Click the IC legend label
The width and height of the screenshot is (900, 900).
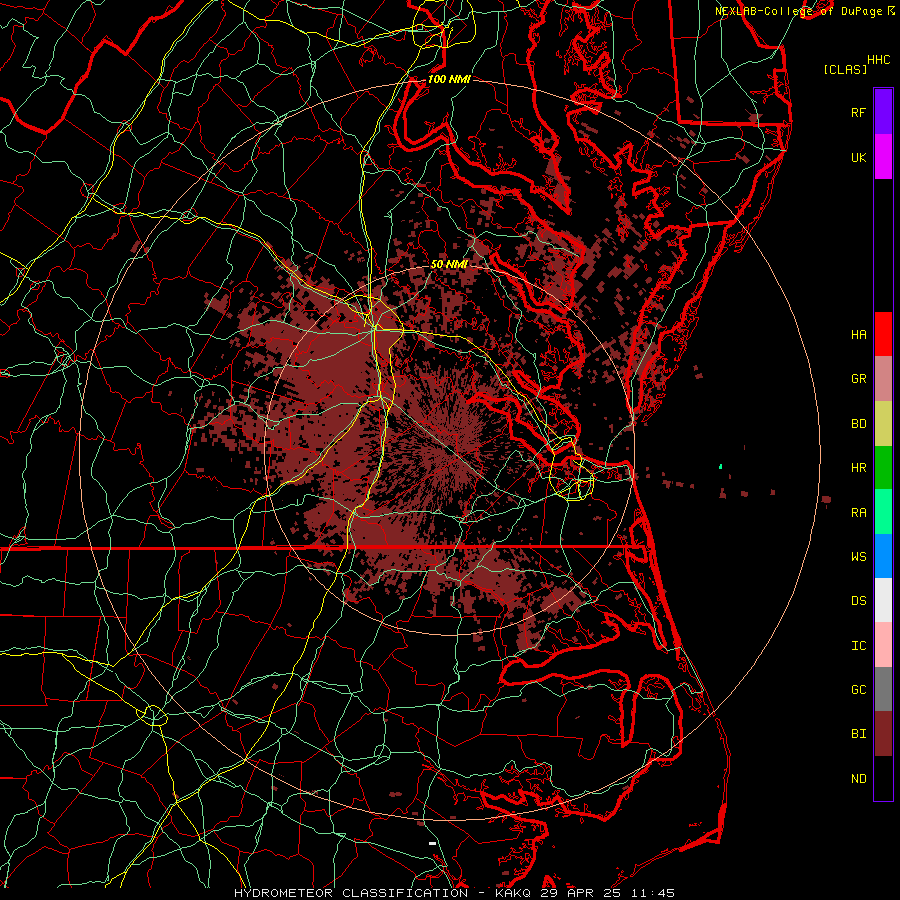tap(858, 646)
